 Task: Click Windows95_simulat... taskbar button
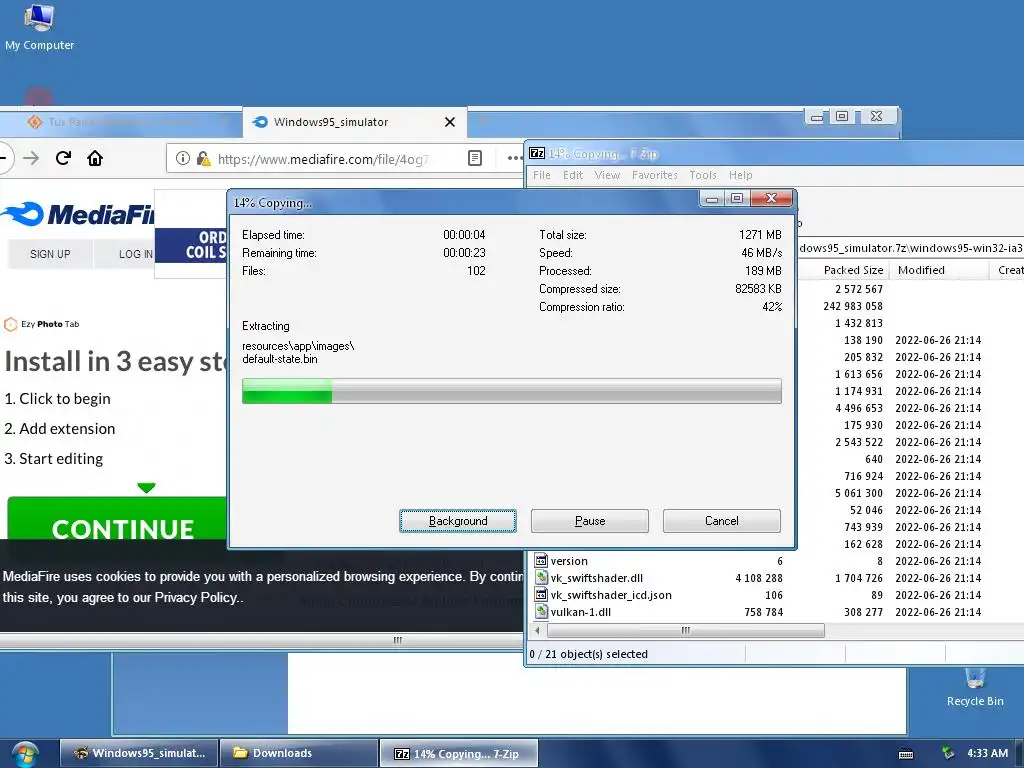click(x=138, y=753)
